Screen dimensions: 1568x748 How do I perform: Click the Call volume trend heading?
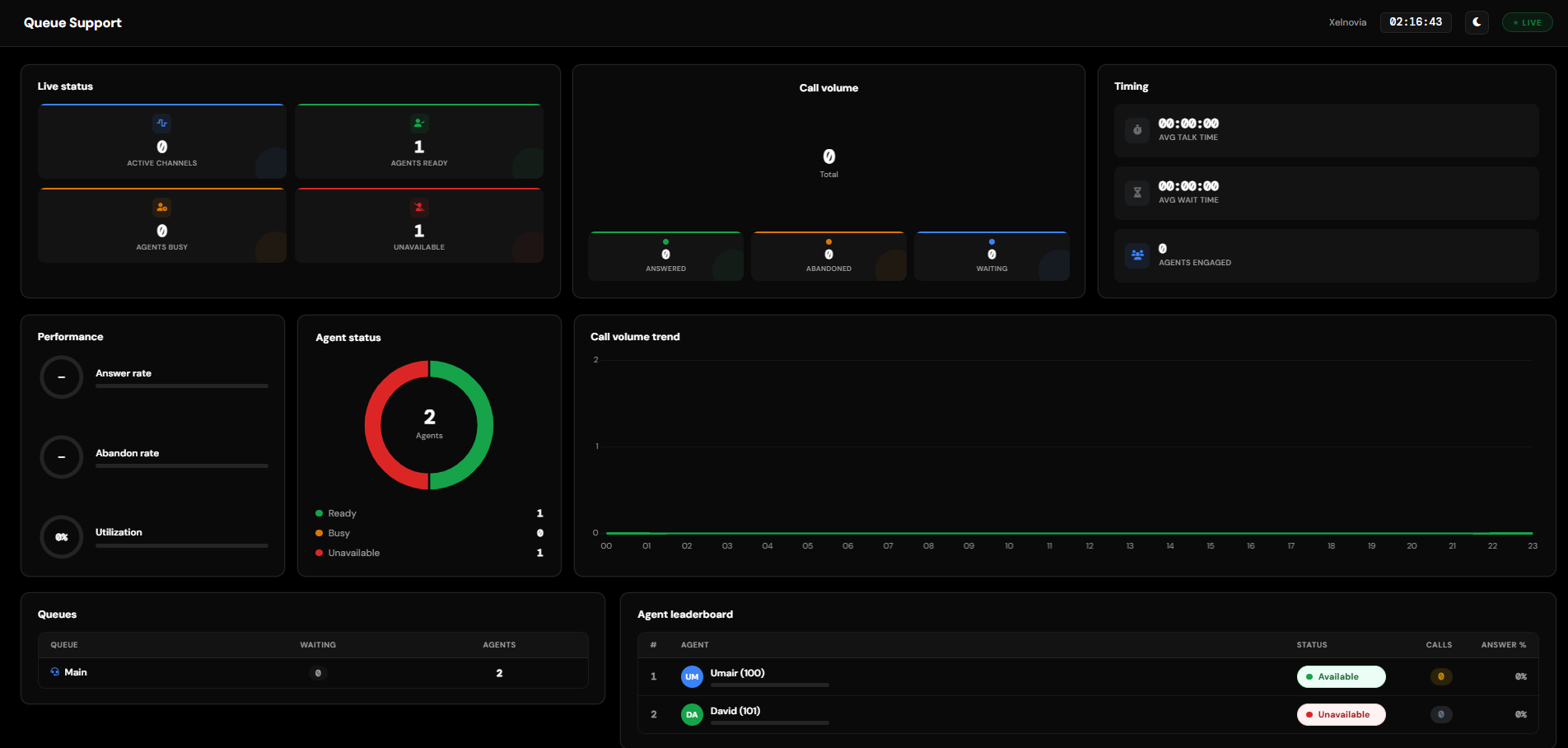(x=635, y=337)
